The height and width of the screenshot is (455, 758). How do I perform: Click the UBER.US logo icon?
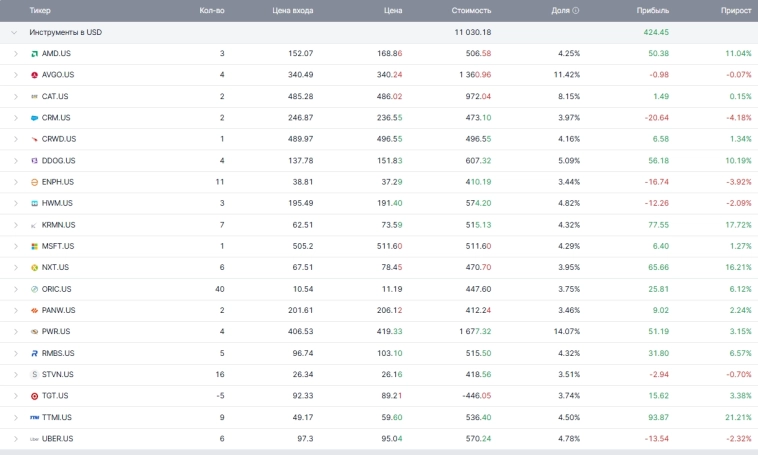tap(35, 439)
